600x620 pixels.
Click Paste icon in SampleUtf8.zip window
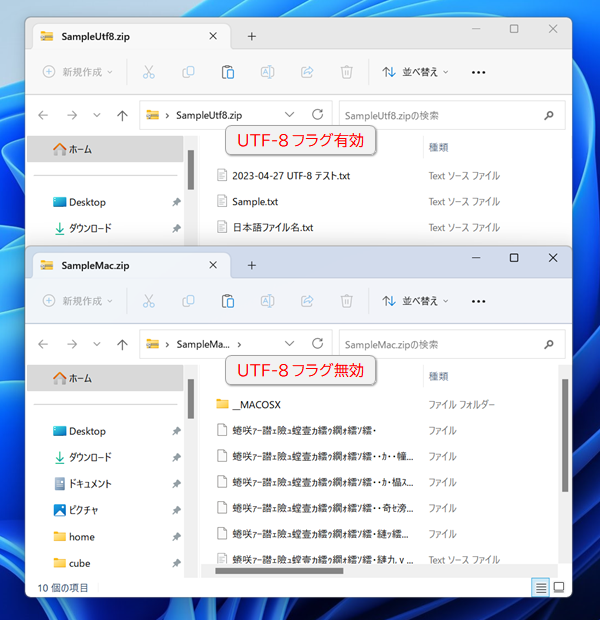[x=228, y=72]
